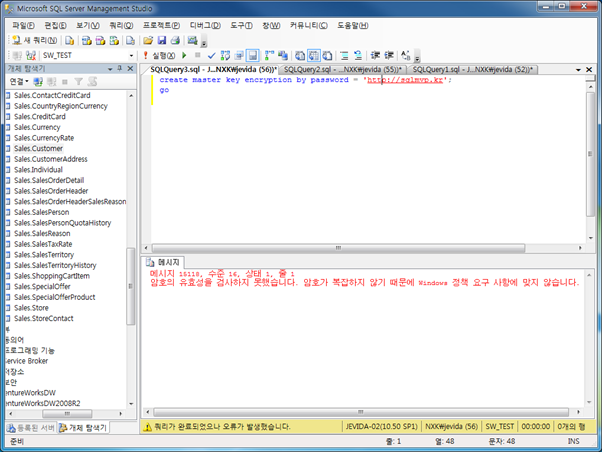Click the Object Explorer vertical scrollbar thumb
This screenshot has height=452, width=602.
(131, 286)
